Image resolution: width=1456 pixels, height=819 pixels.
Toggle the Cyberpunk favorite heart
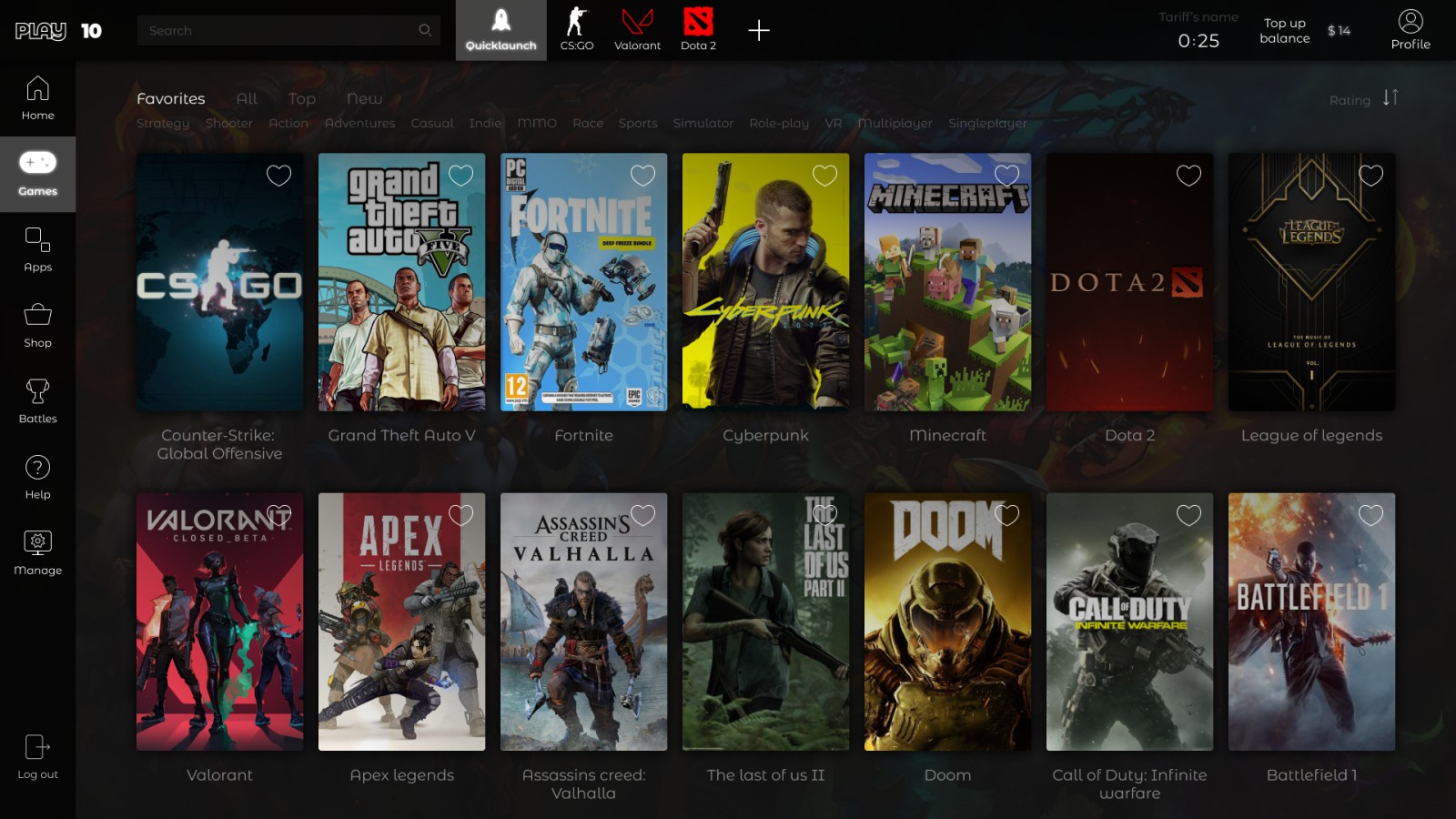pyautogui.click(x=824, y=175)
